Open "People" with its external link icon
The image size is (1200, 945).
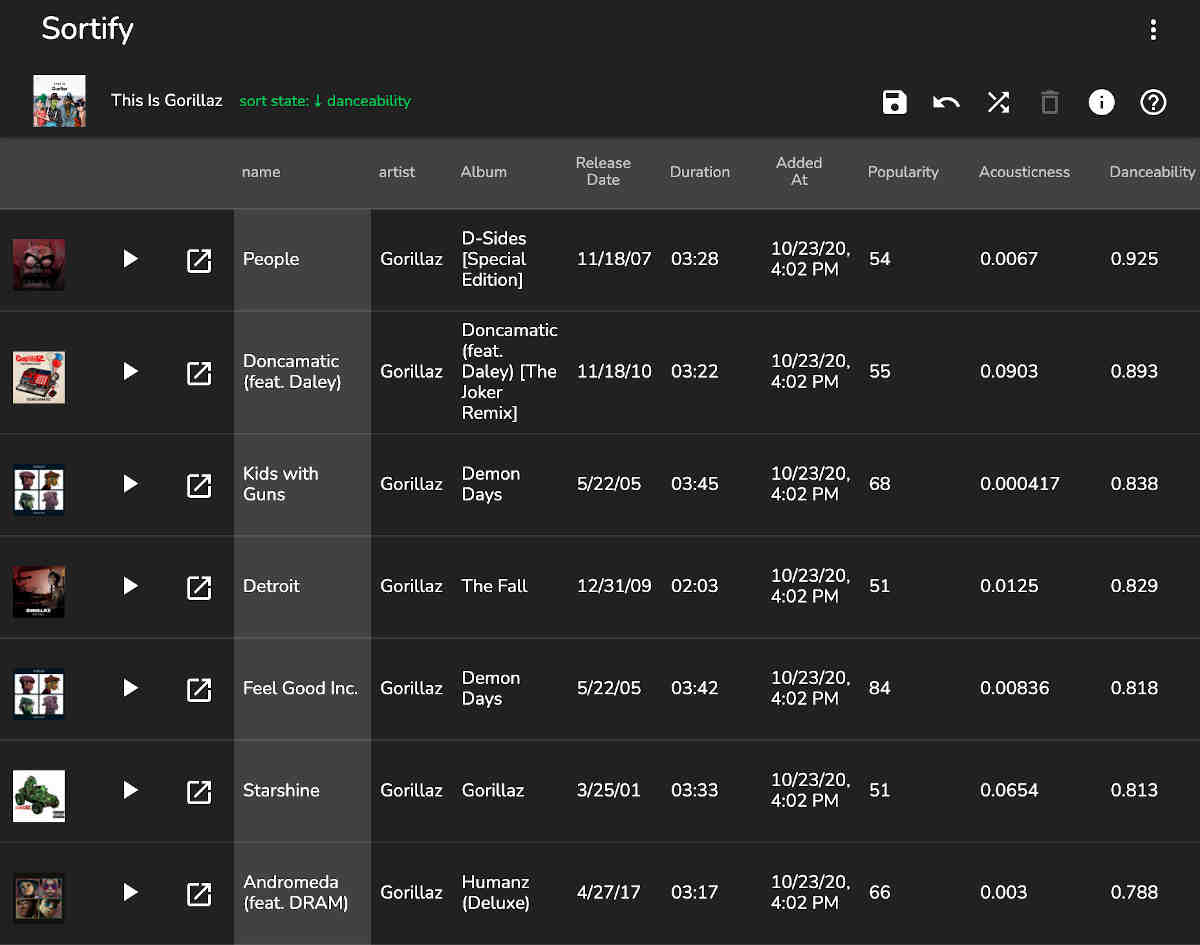point(199,259)
